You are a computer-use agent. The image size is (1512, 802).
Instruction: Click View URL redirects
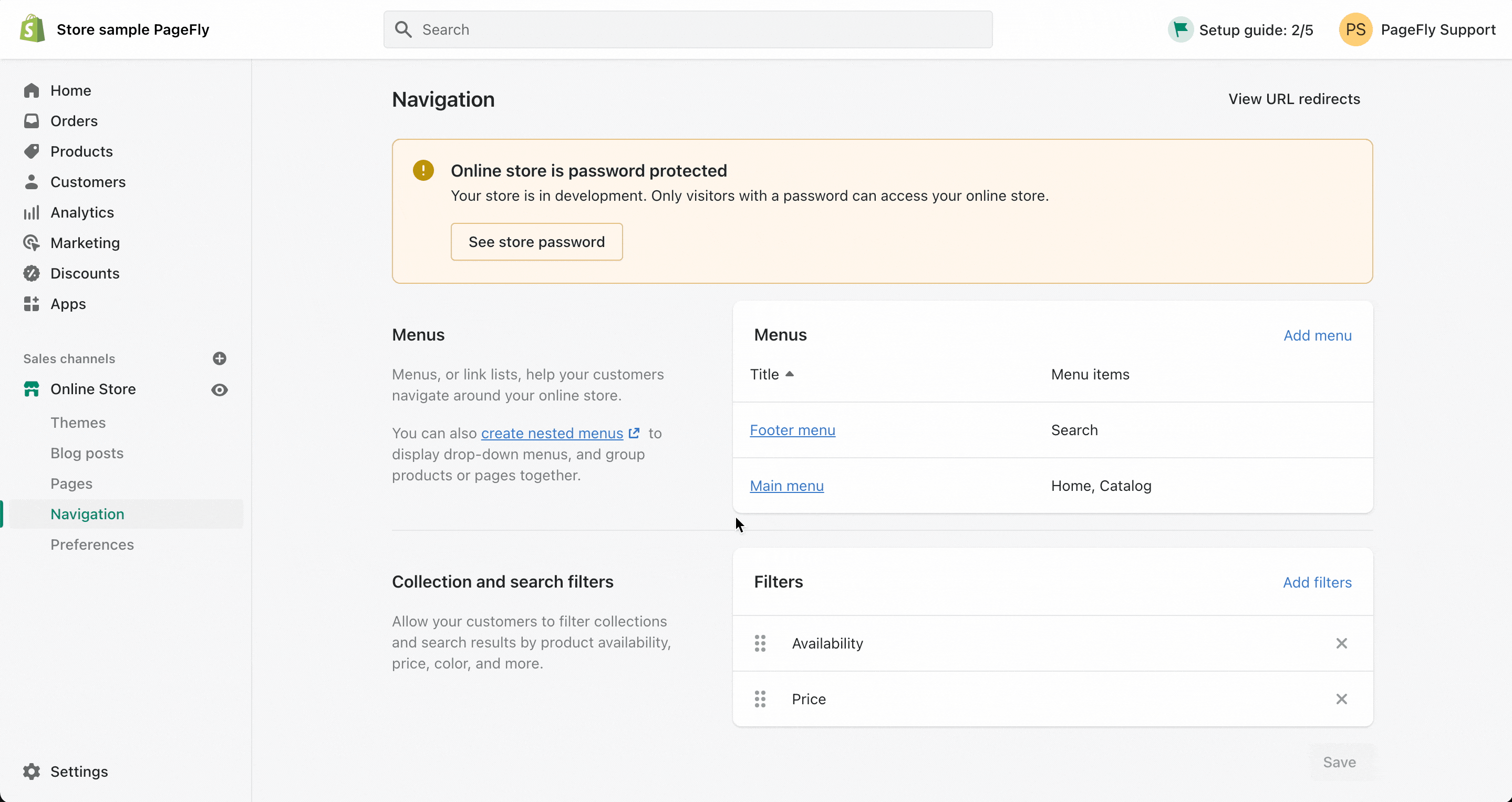(x=1294, y=99)
